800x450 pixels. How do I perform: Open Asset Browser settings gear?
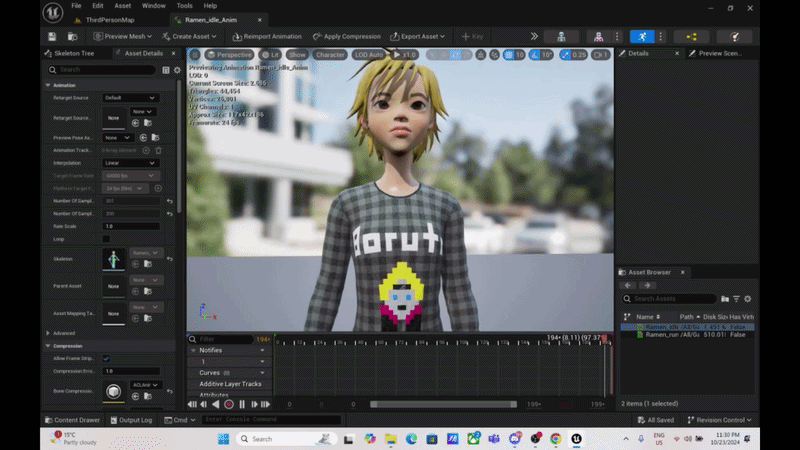[747, 299]
